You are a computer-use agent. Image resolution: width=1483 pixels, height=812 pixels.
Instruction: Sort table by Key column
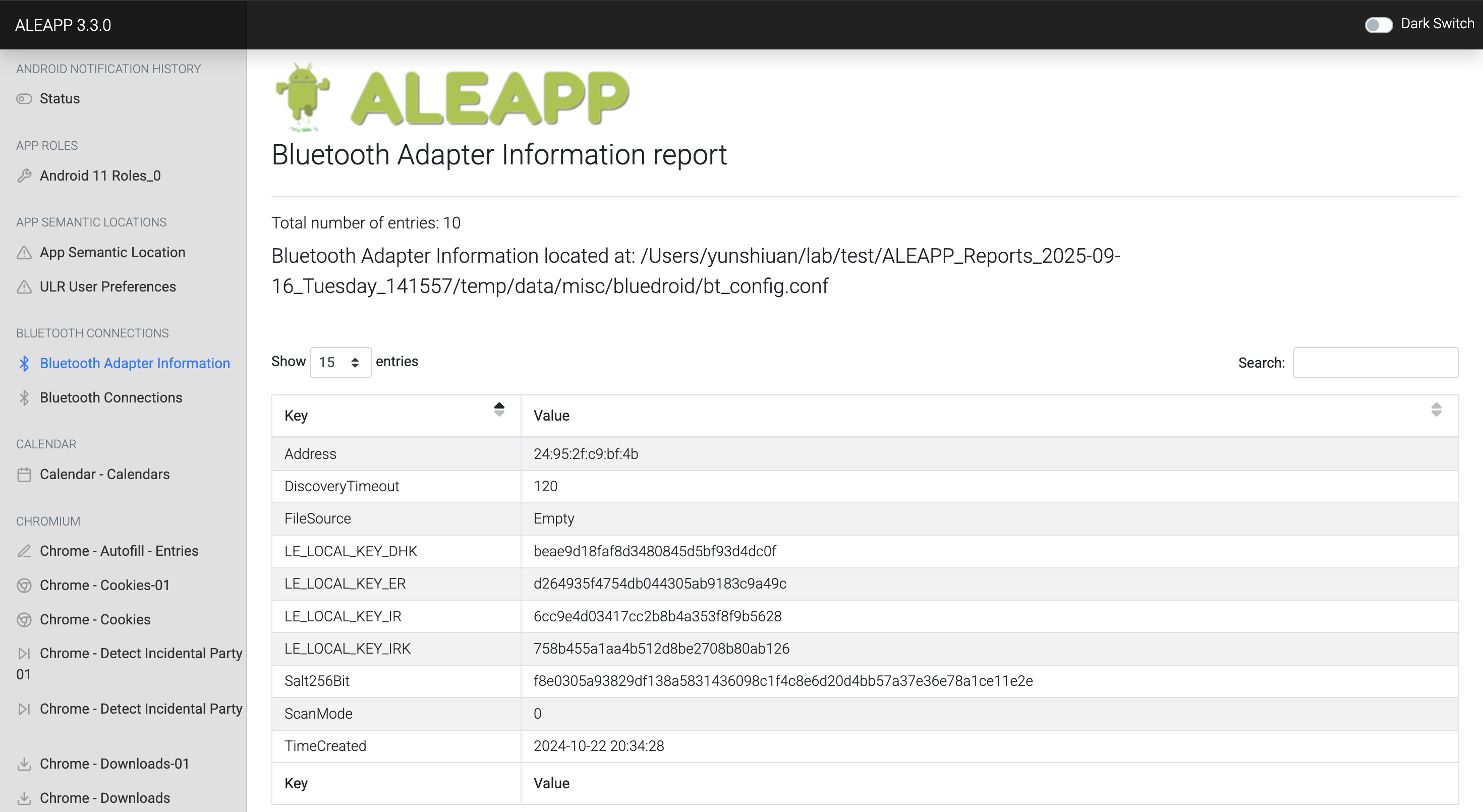396,416
